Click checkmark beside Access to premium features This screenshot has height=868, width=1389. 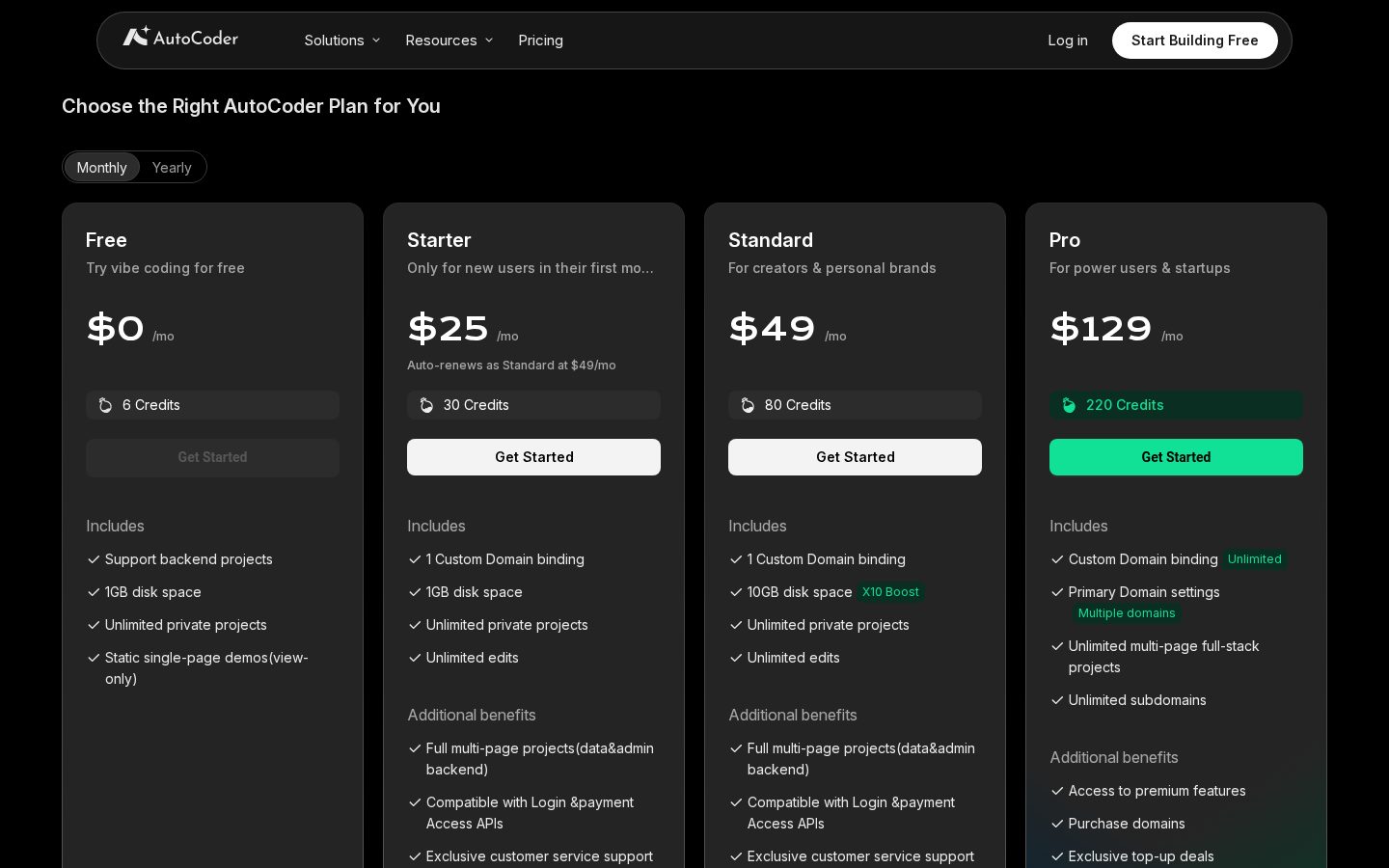[x=1057, y=791]
